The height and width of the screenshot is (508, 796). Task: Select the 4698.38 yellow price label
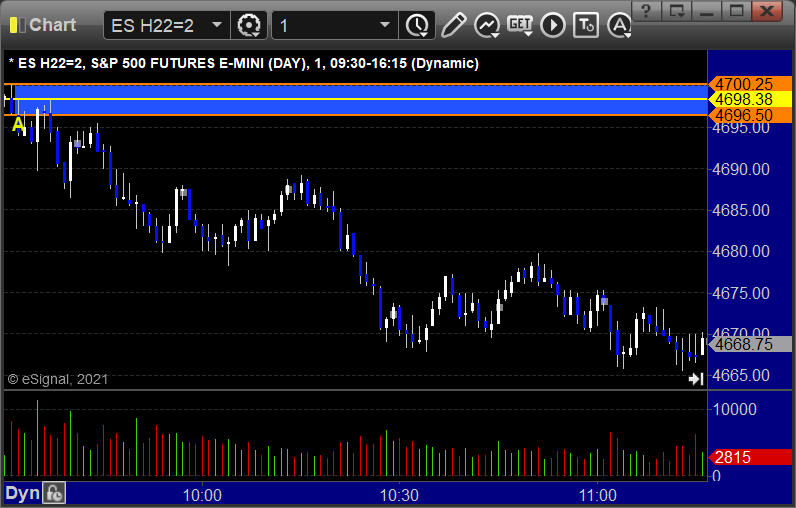(750, 99)
